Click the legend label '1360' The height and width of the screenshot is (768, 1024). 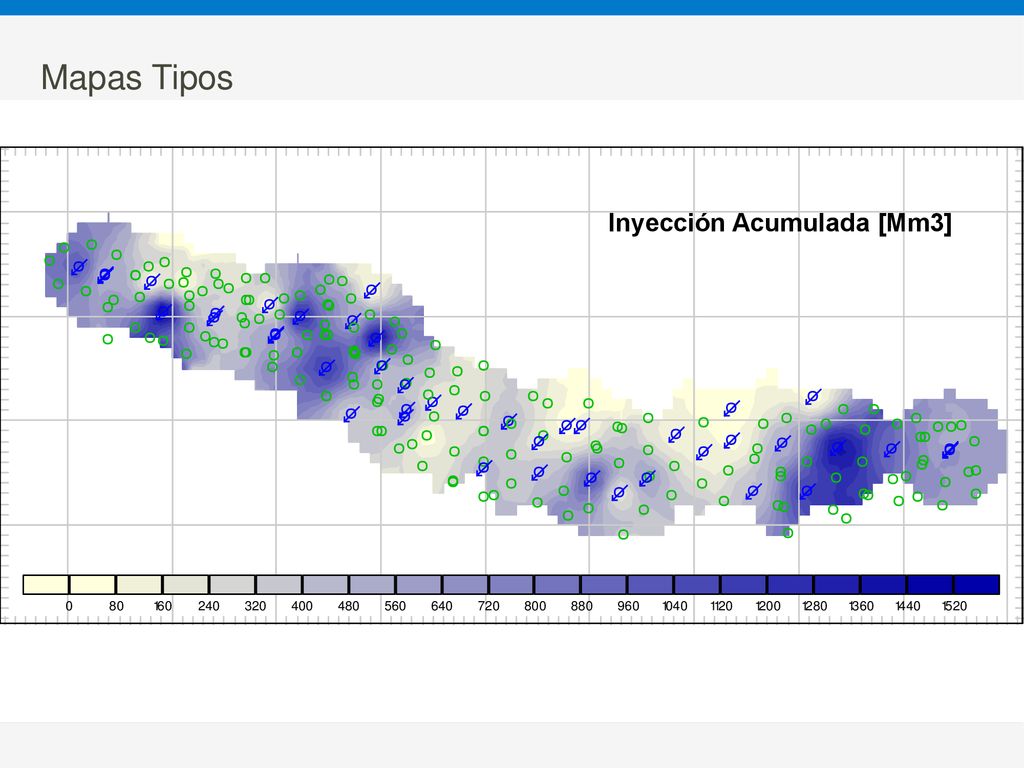[x=861, y=606]
